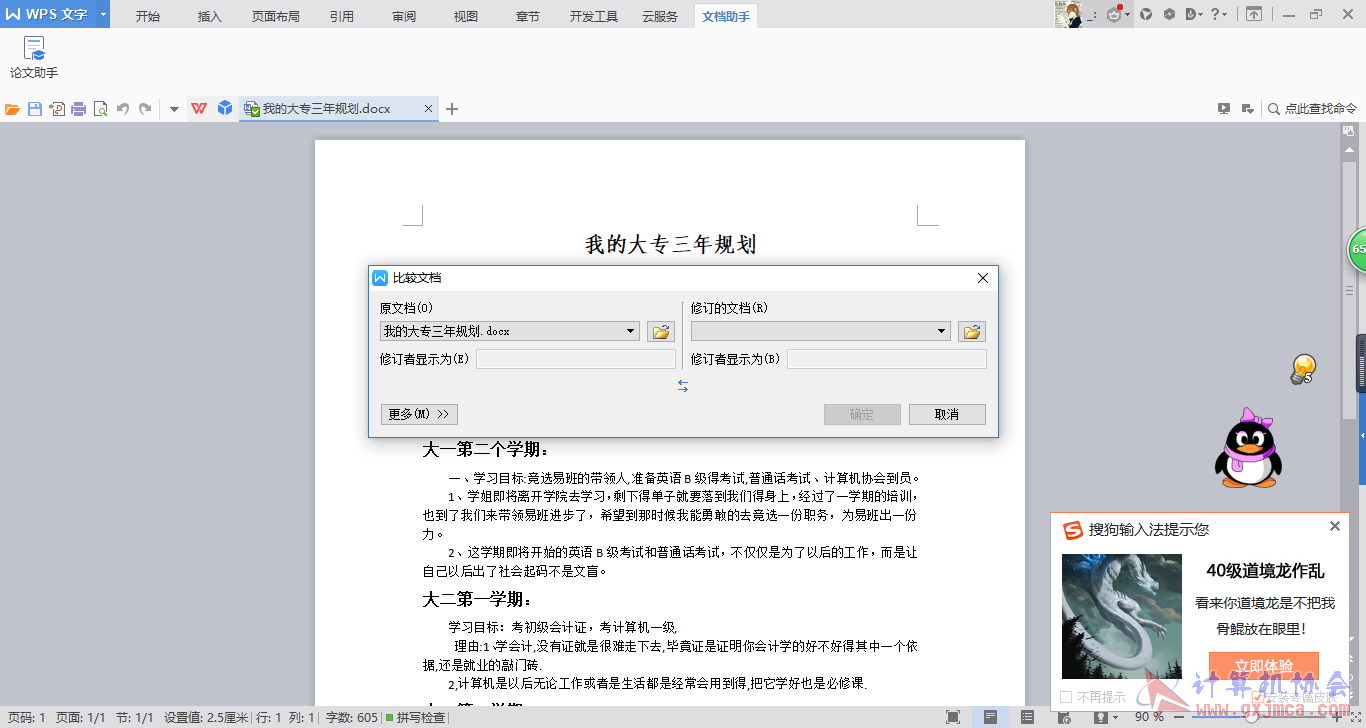Expand options with 更多(M) >> button

[x=419, y=414]
